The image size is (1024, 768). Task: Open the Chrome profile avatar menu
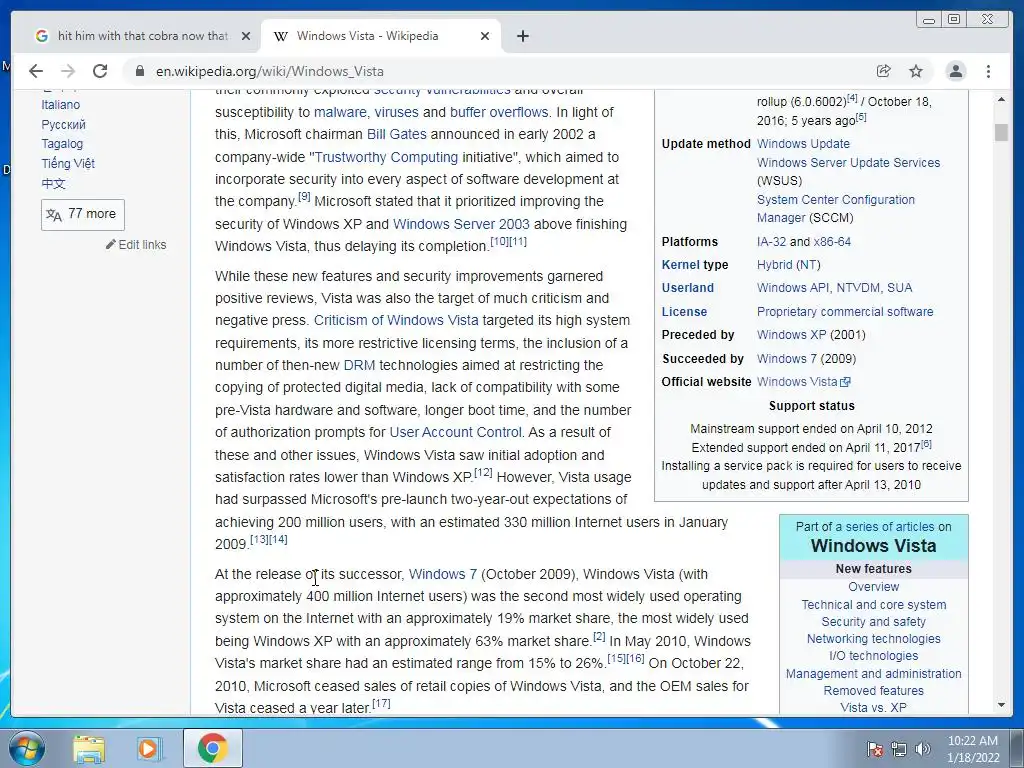(955, 71)
